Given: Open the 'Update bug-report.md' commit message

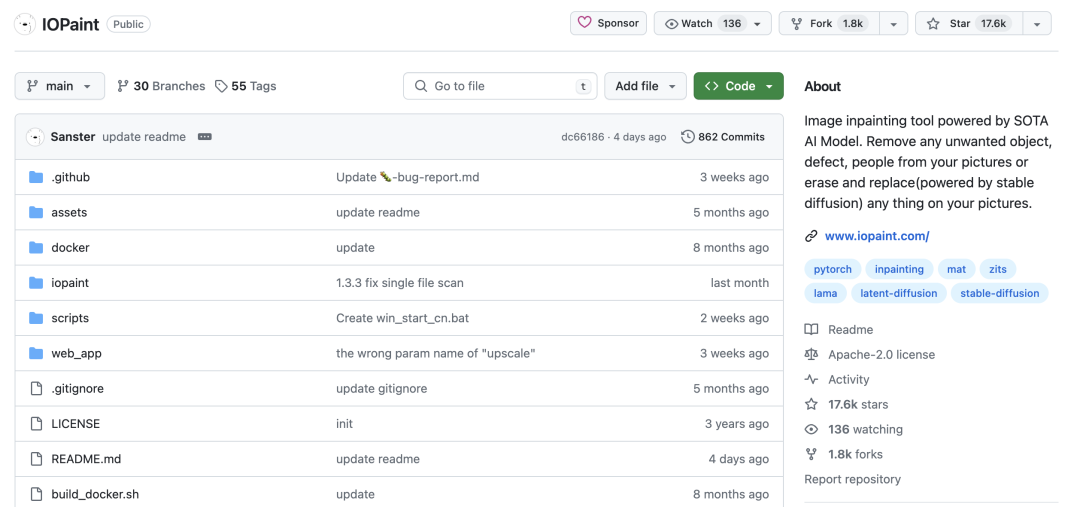Looking at the screenshot, I should click(x=407, y=177).
